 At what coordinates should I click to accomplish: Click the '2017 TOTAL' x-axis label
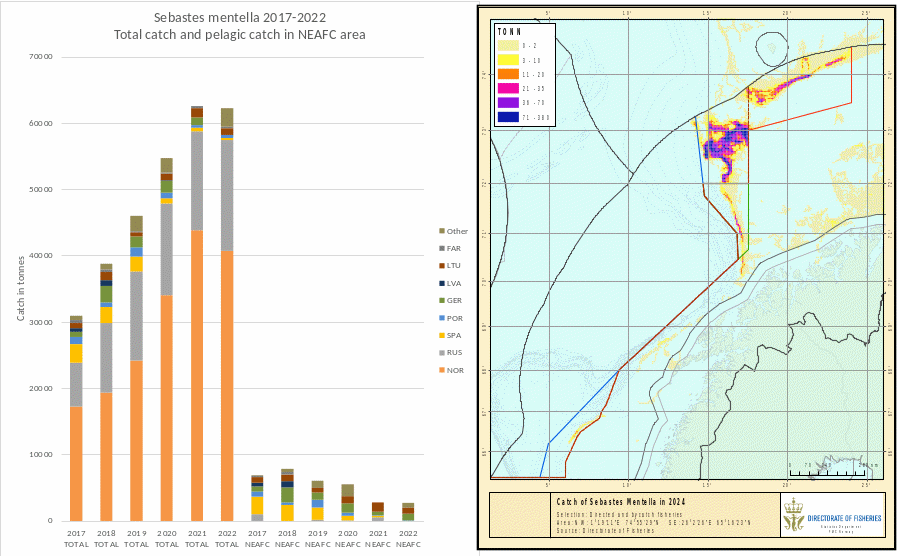(76, 539)
